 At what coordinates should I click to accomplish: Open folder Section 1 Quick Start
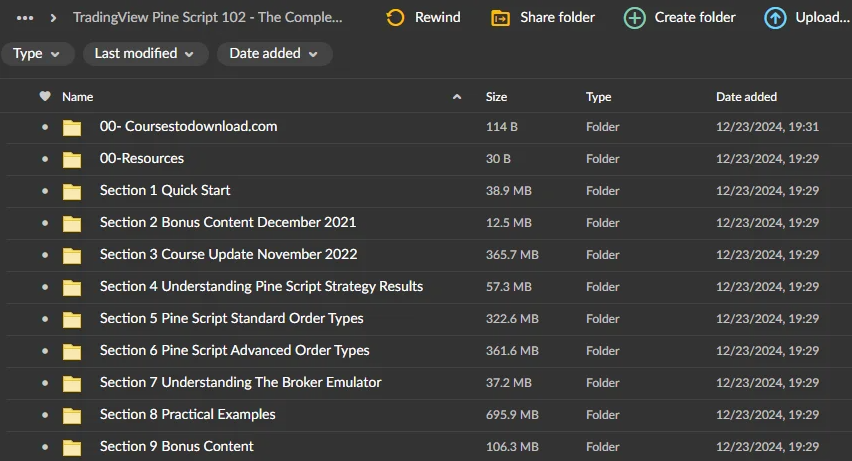click(x=165, y=190)
